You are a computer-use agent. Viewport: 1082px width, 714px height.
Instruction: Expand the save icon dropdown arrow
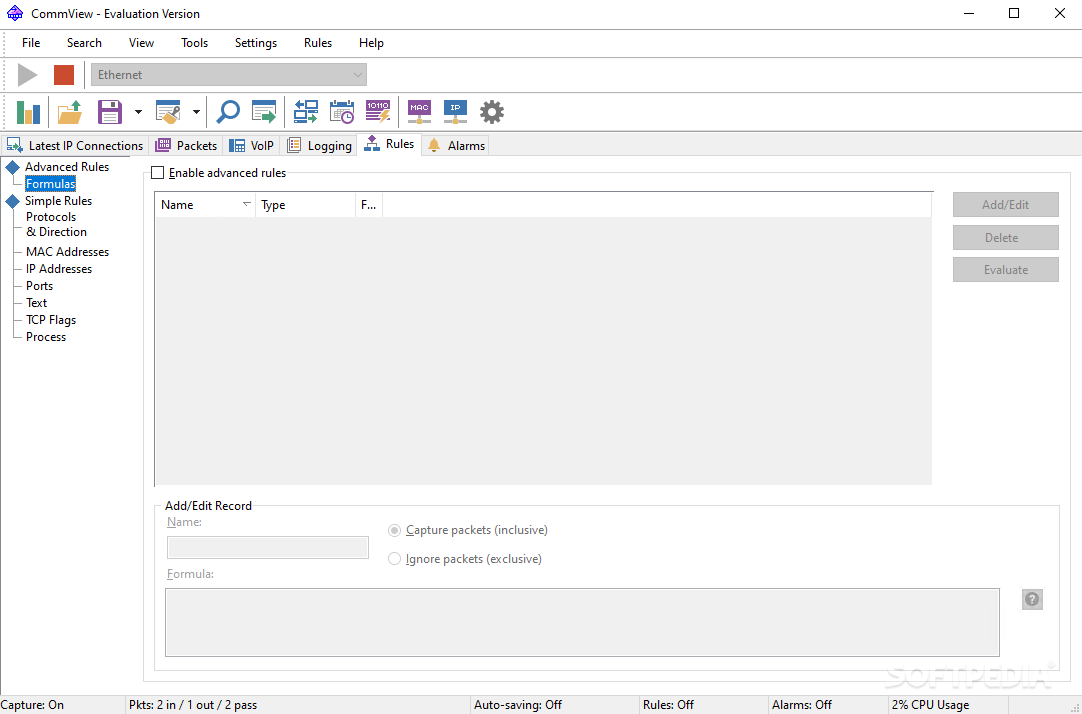[x=138, y=112]
